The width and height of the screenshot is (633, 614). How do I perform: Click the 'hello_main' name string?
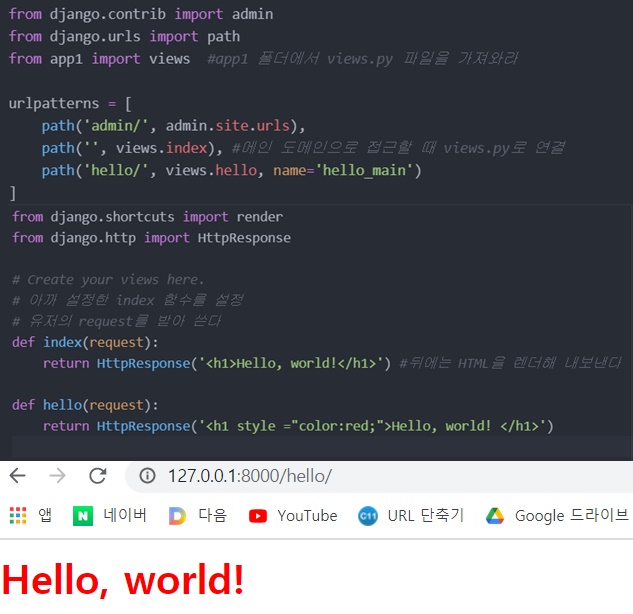coord(364,170)
